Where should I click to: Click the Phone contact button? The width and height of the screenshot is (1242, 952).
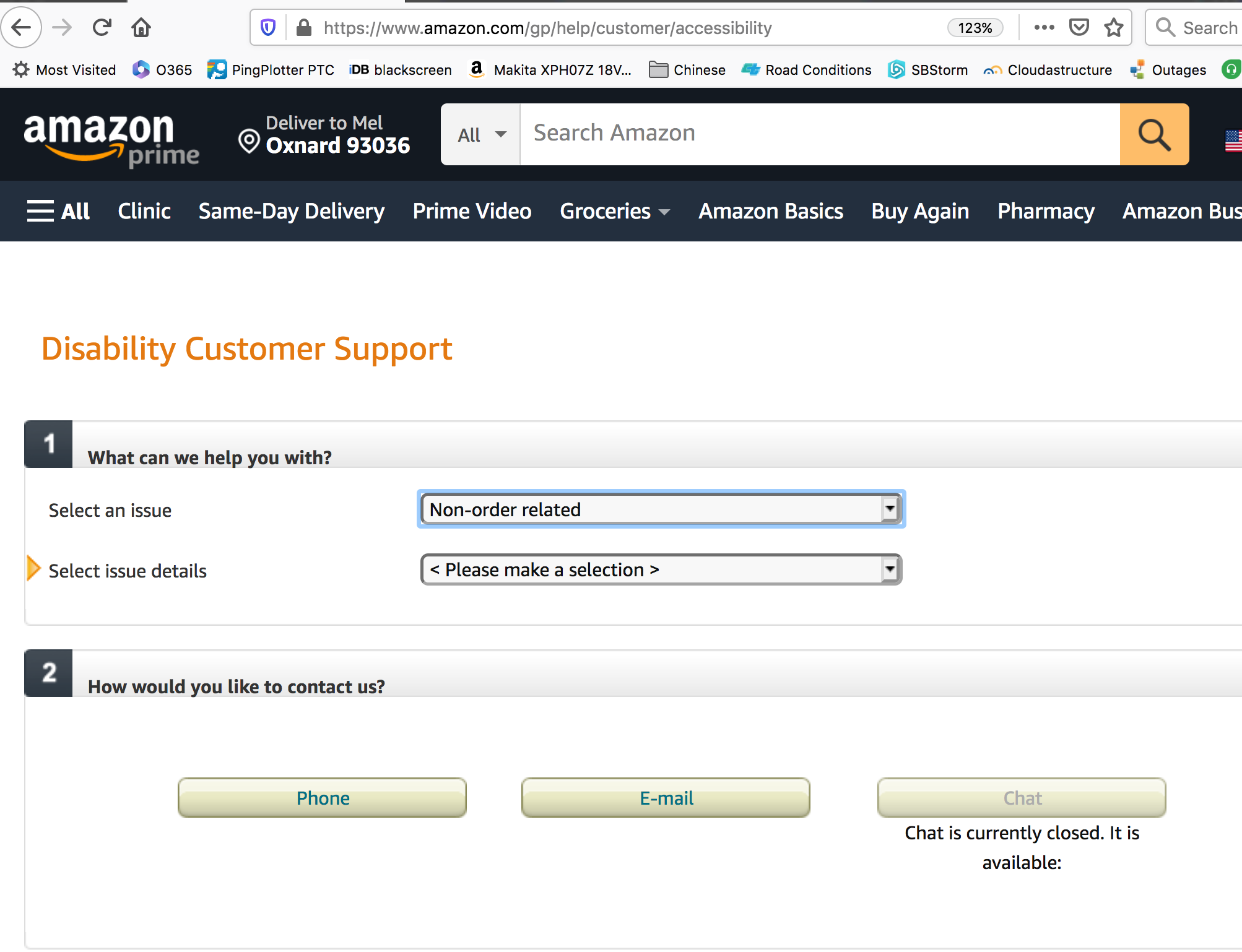[x=322, y=798]
